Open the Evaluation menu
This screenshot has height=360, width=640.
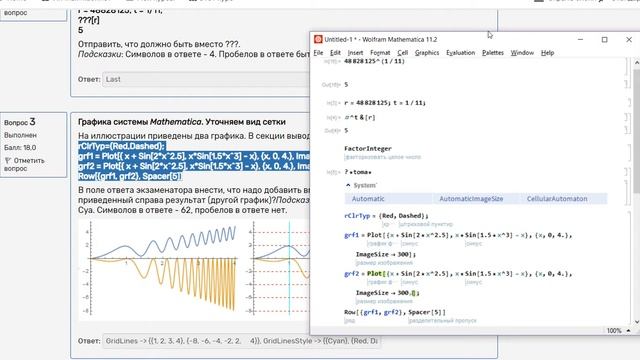pyautogui.click(x=460, y=53)
